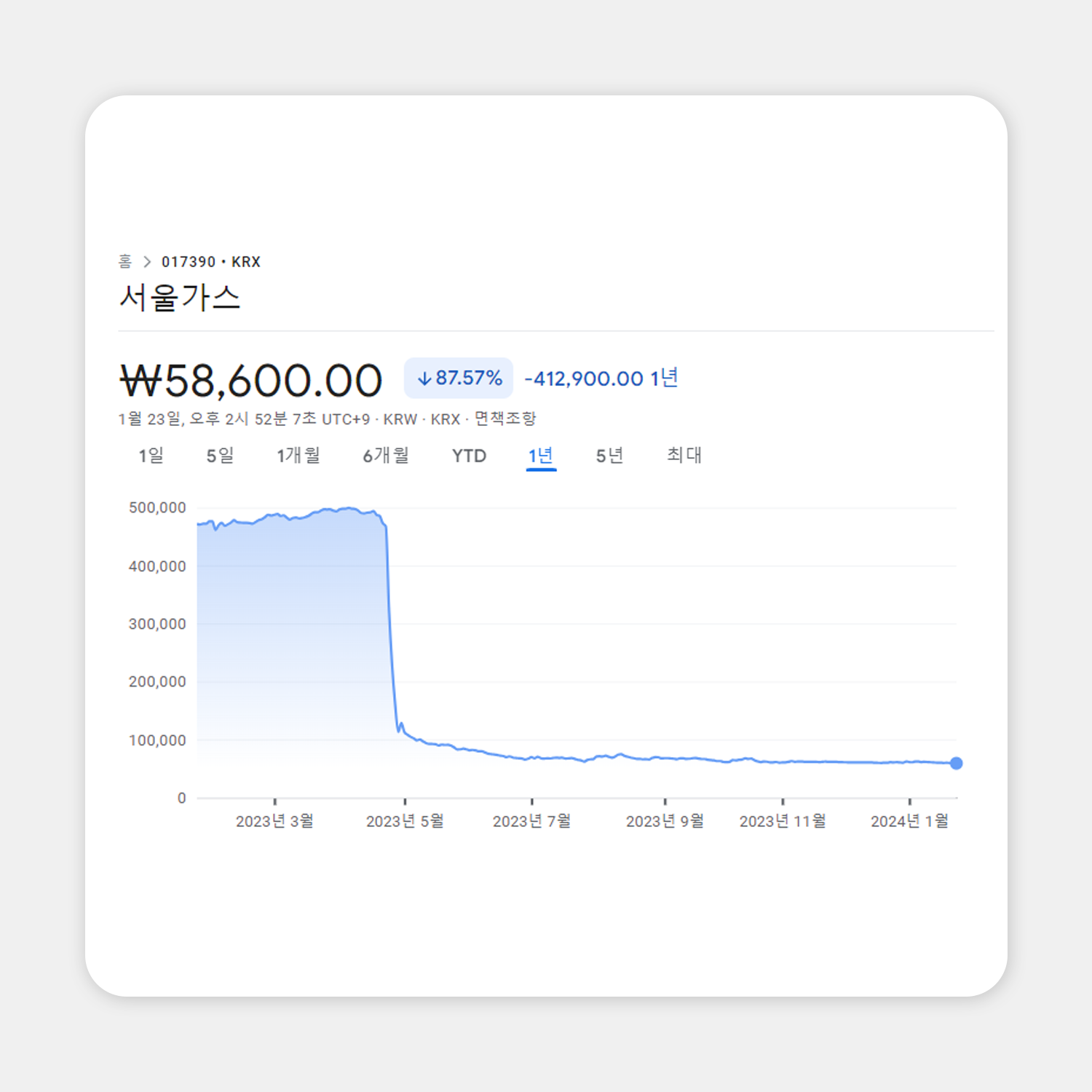Click the 2023년 5월 axis label
The width and height of the screenshot is (1092, 1092).
click(x=405, y=821)
